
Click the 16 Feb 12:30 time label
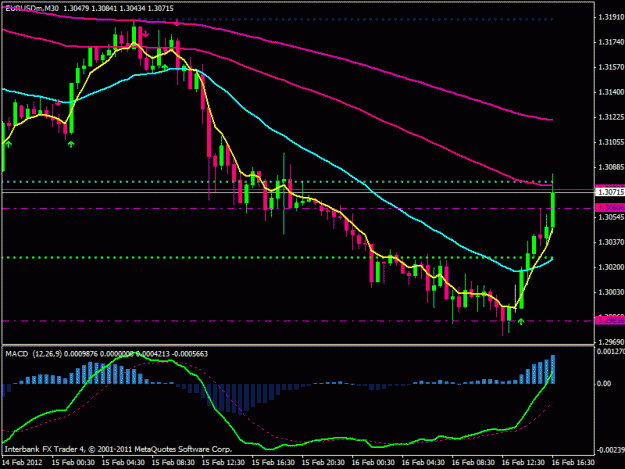pyautogui.click(x=523, y=463)
